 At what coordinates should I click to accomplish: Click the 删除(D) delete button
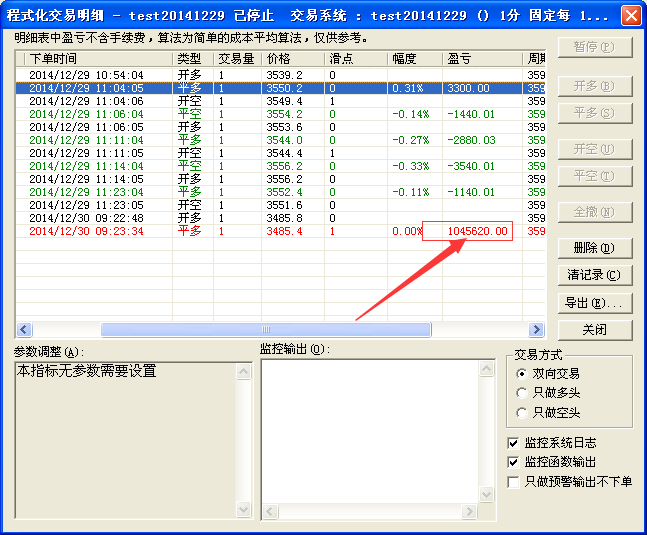595,248
